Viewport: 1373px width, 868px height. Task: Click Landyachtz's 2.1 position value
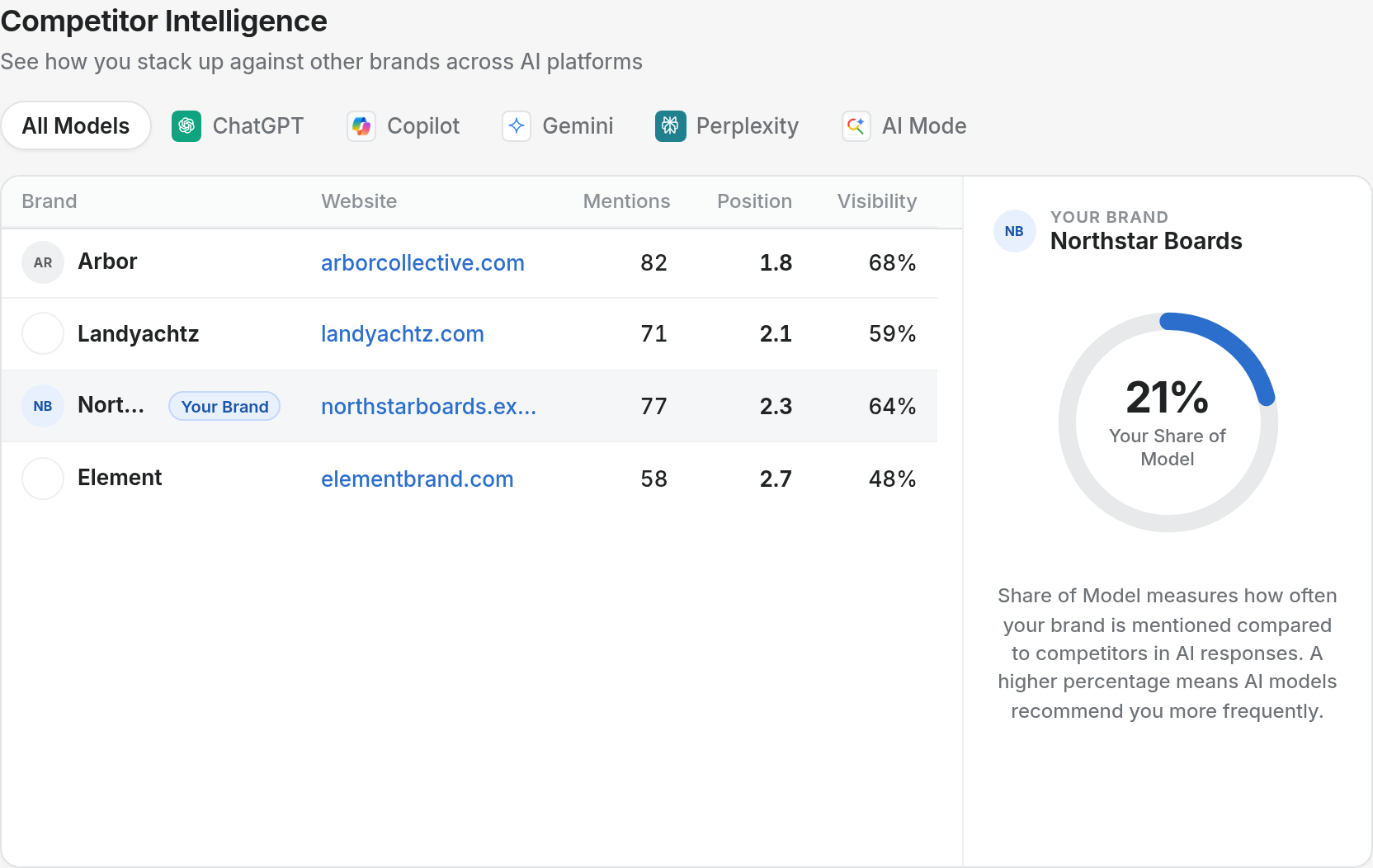point(776,334)
